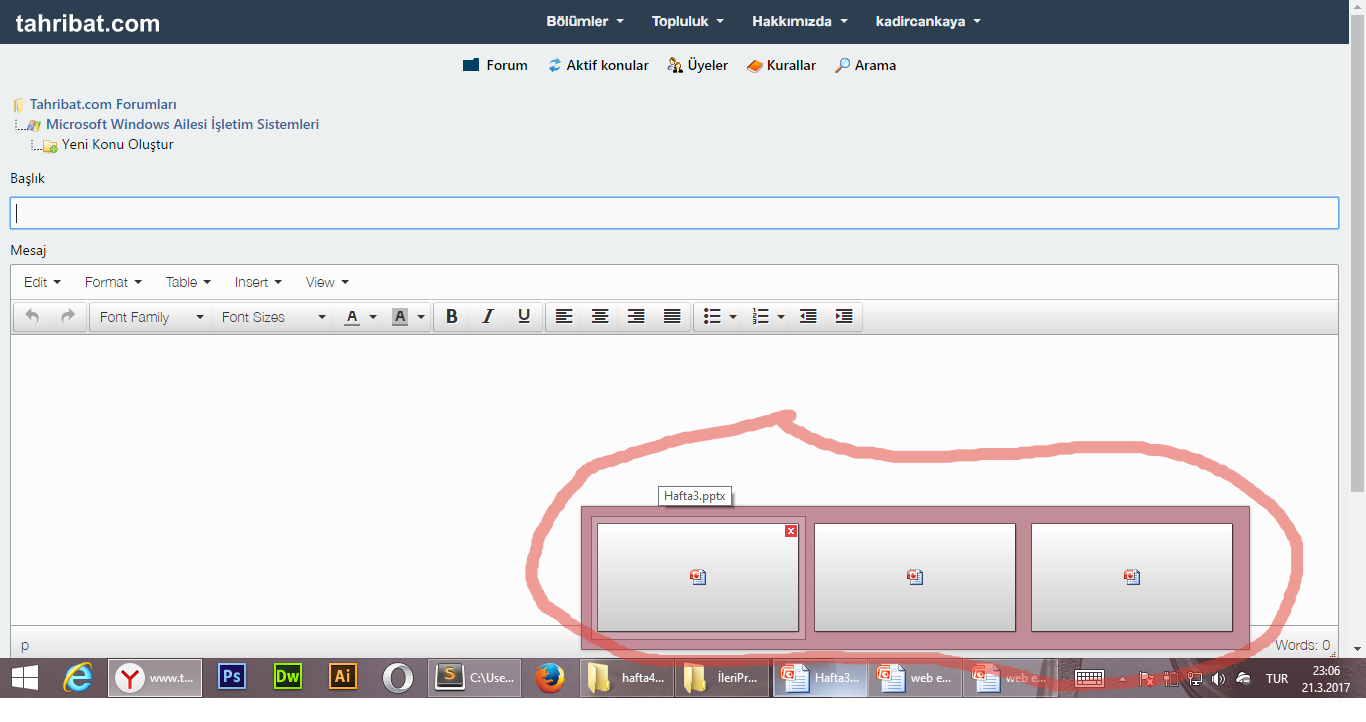Screen dimensions: 1366x722
Task: Open the Üyeler page
Action: point(698,65)
